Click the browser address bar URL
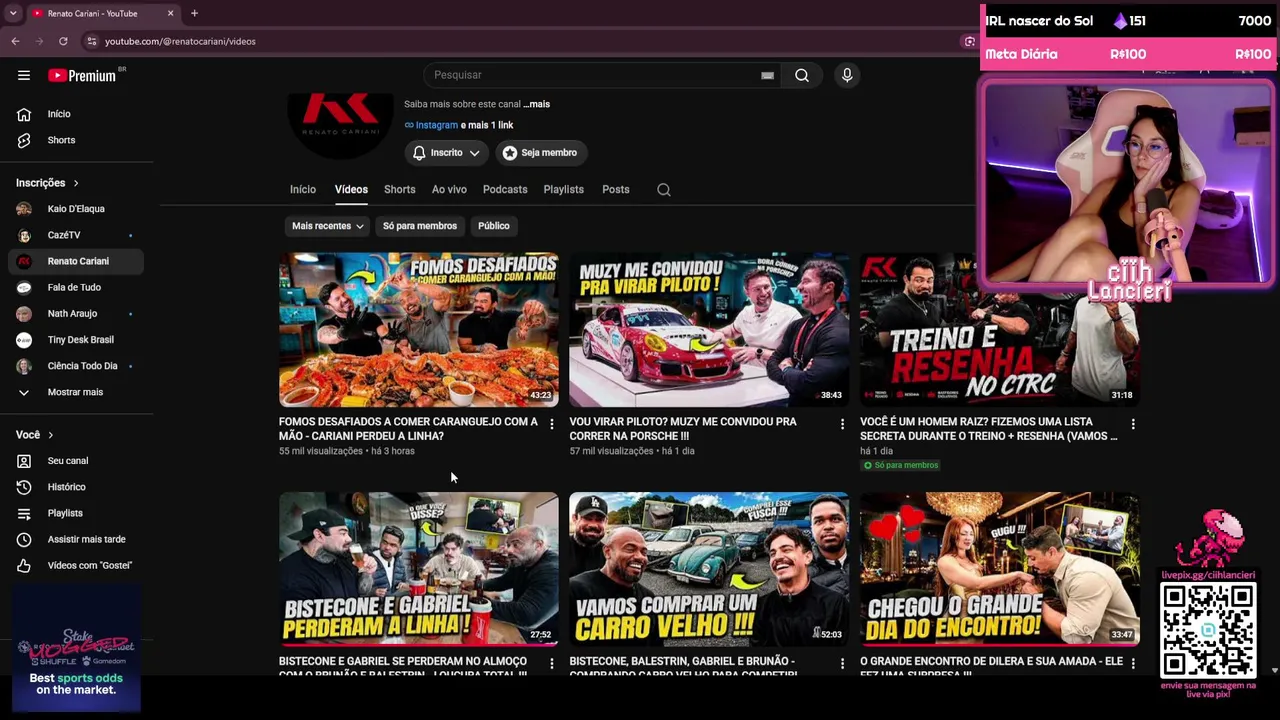The width and height of the screenshot is (1280, 720). [180, 41]
